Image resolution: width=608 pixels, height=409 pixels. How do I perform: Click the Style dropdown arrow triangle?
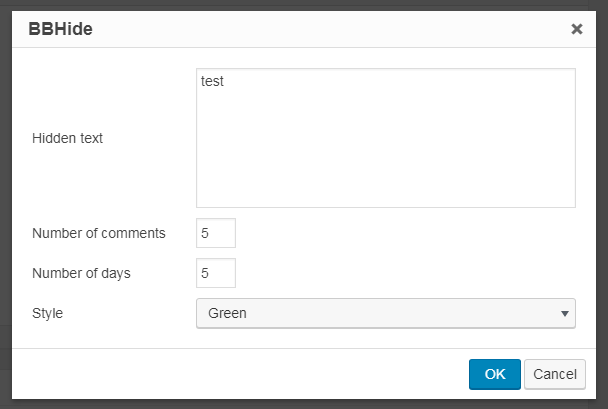pos(565,313)
